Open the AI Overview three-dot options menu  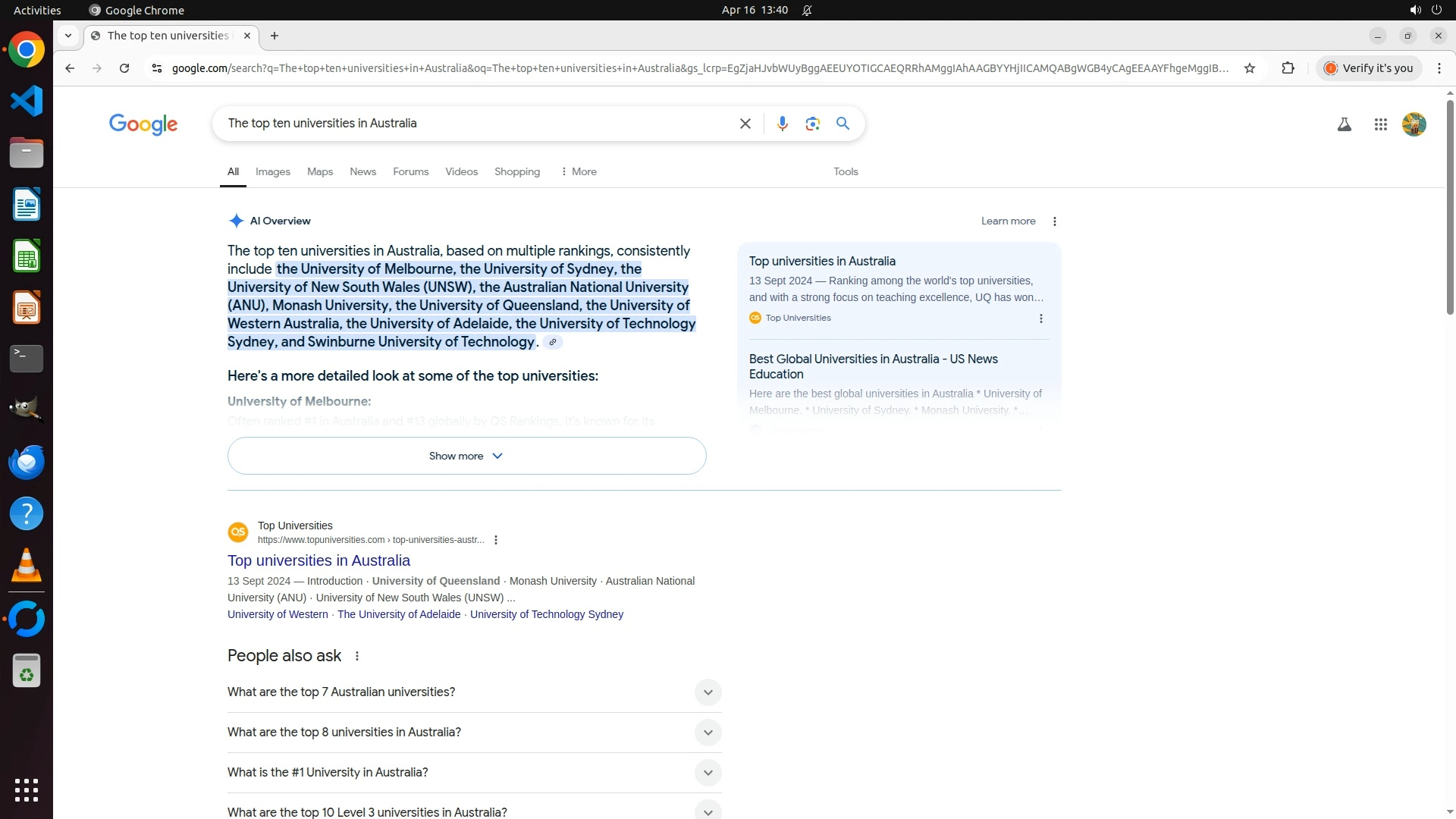click(x=1054, y=221)
